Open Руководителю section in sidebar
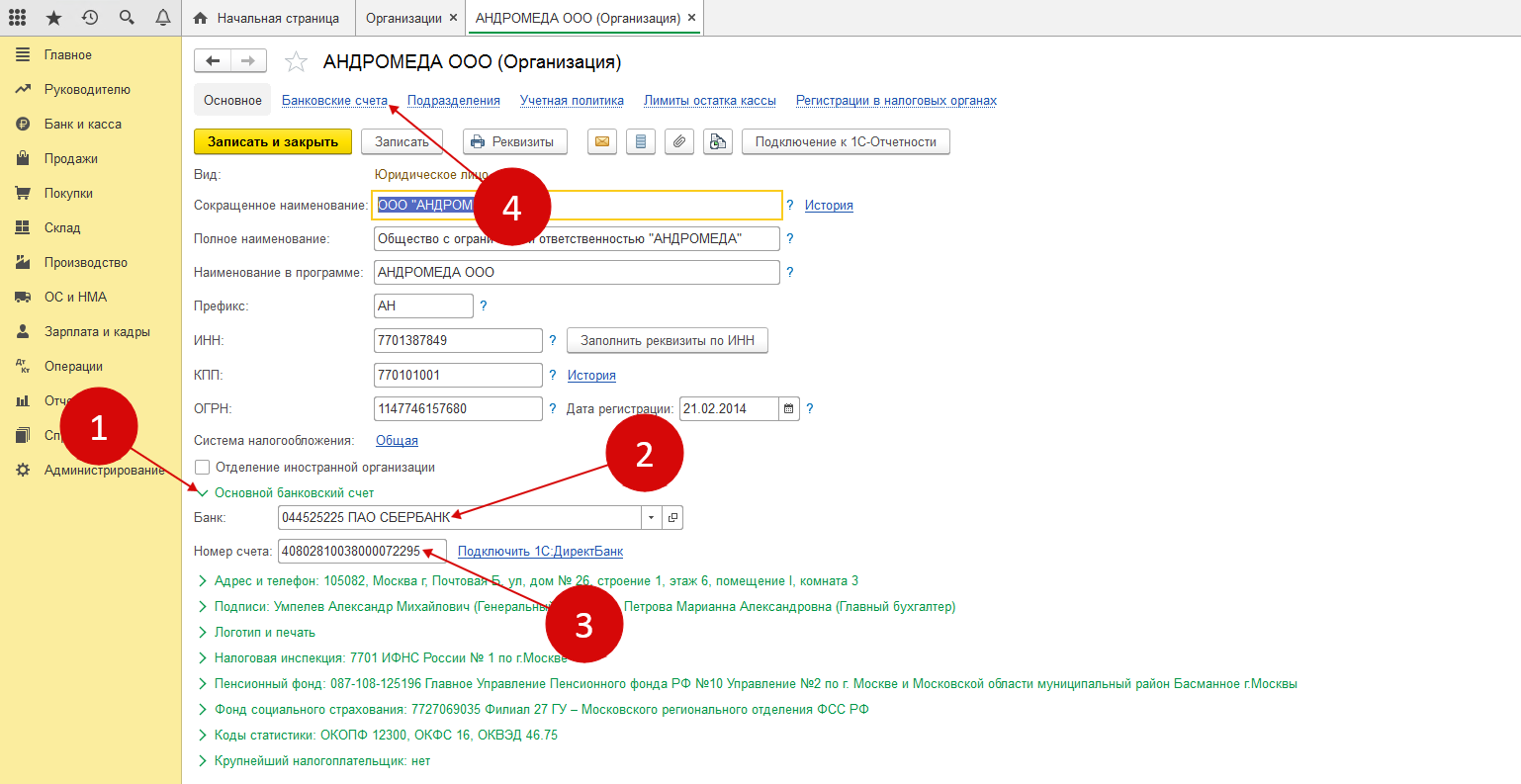The image size is (1521, 784). point(87,90)
